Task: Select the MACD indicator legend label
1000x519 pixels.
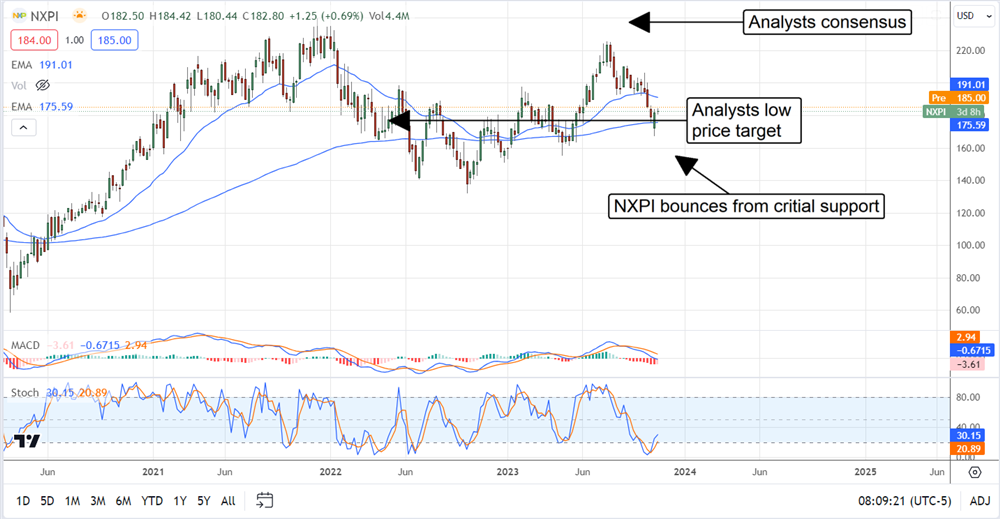Action: (23, 346)
